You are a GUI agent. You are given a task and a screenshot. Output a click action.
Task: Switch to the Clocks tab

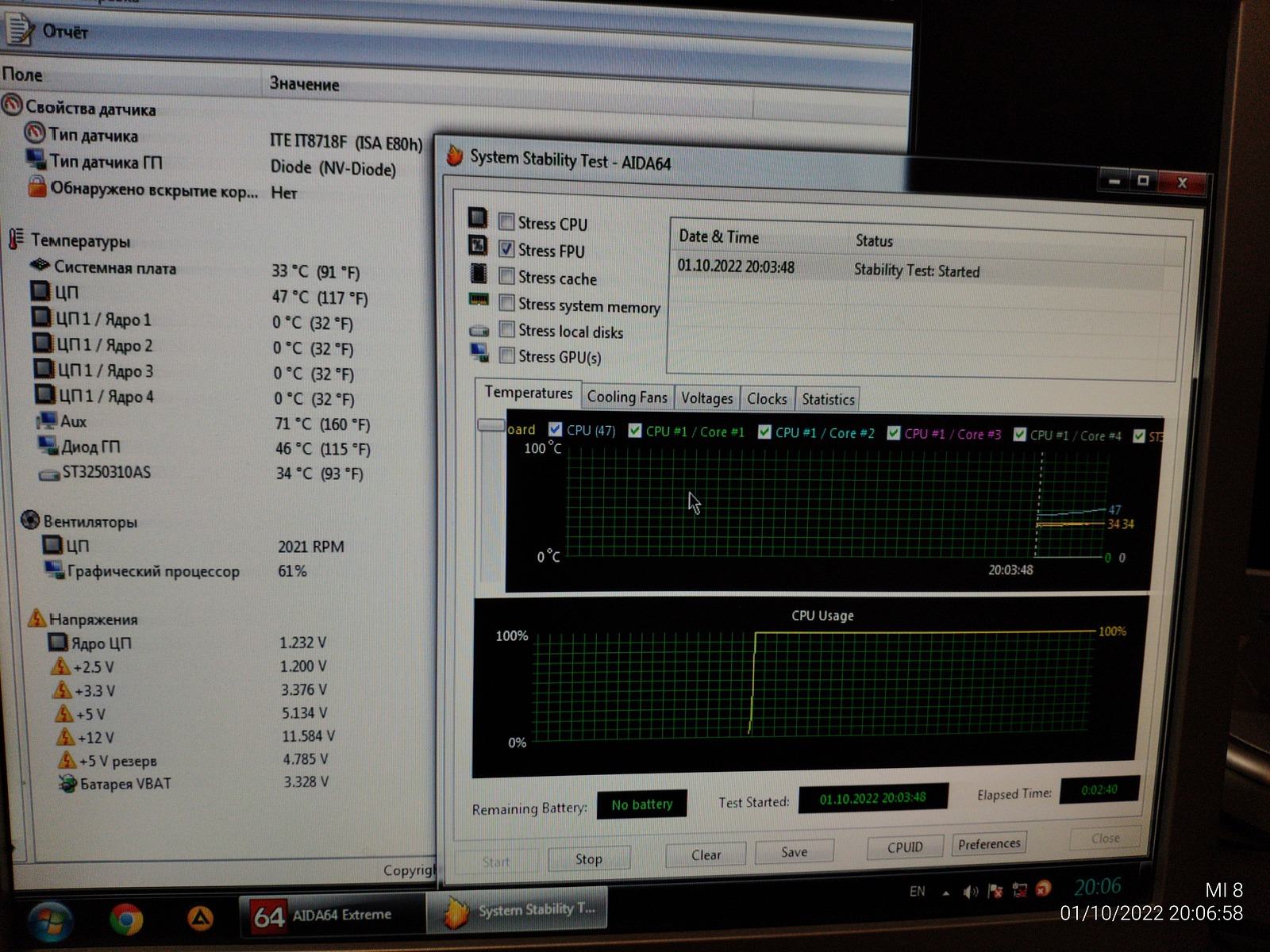767,399
